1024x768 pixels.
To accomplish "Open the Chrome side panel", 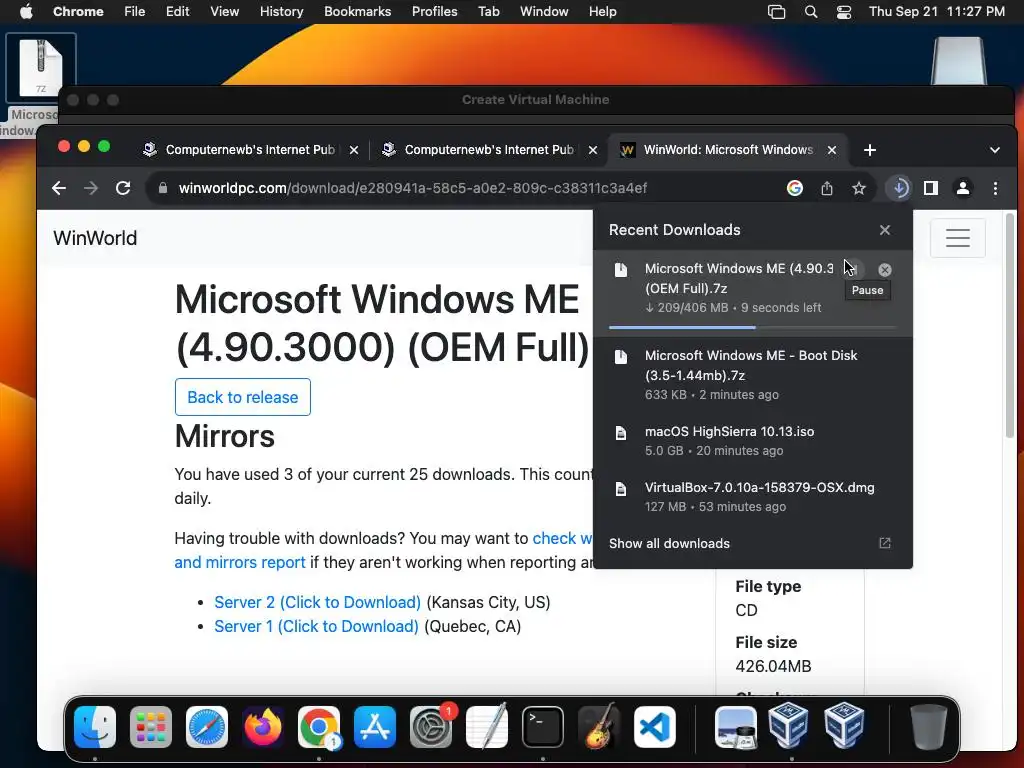I will click(x=931, y=188).
